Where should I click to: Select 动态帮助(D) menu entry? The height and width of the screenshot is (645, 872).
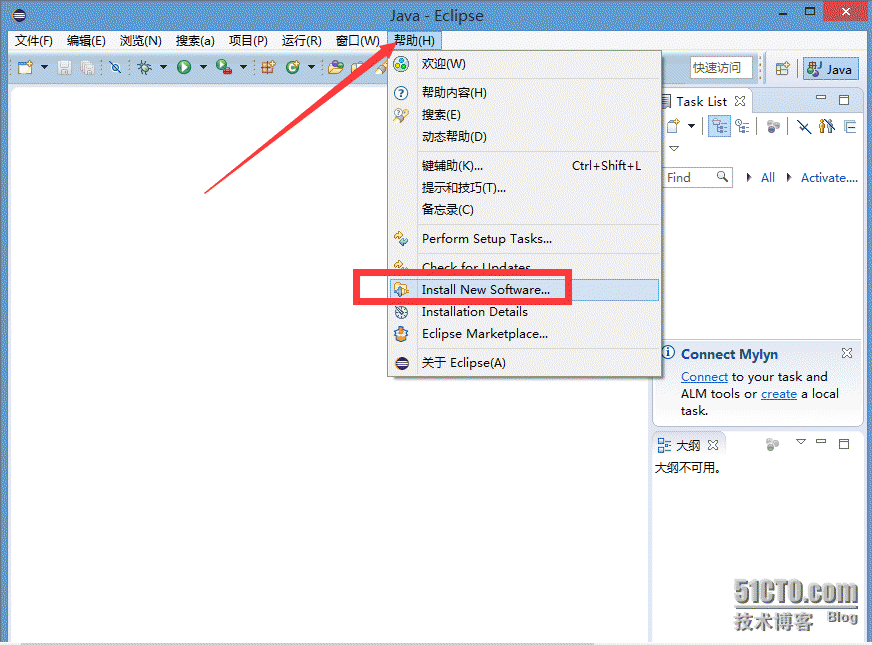tap(524, 137)
